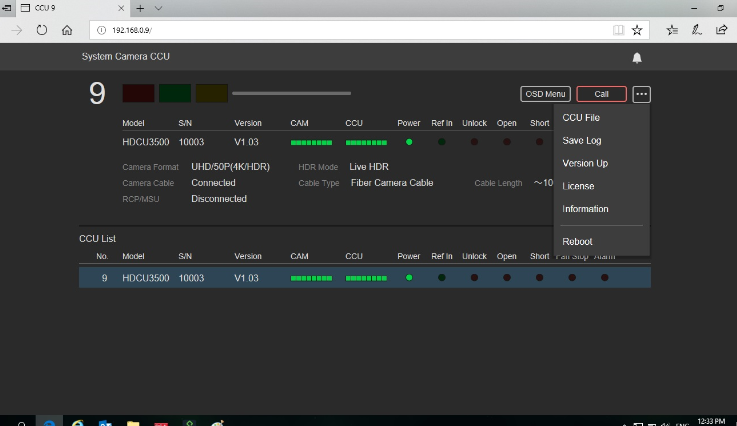Select Version Up in the menu
Screen dimensions: 737x426
(585, 163)
